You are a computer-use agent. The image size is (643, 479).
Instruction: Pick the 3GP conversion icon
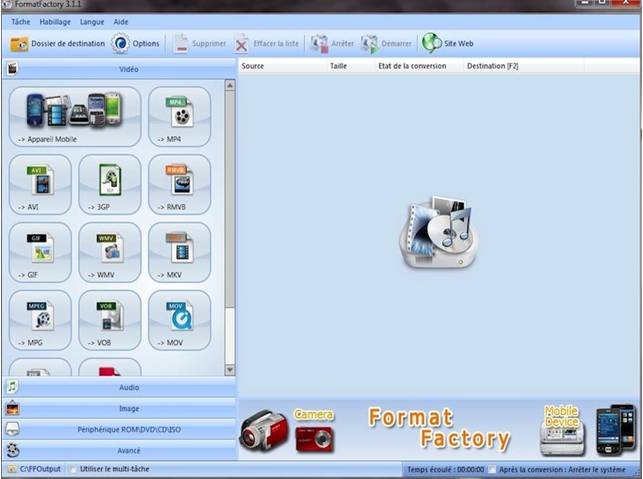(110, 183)
